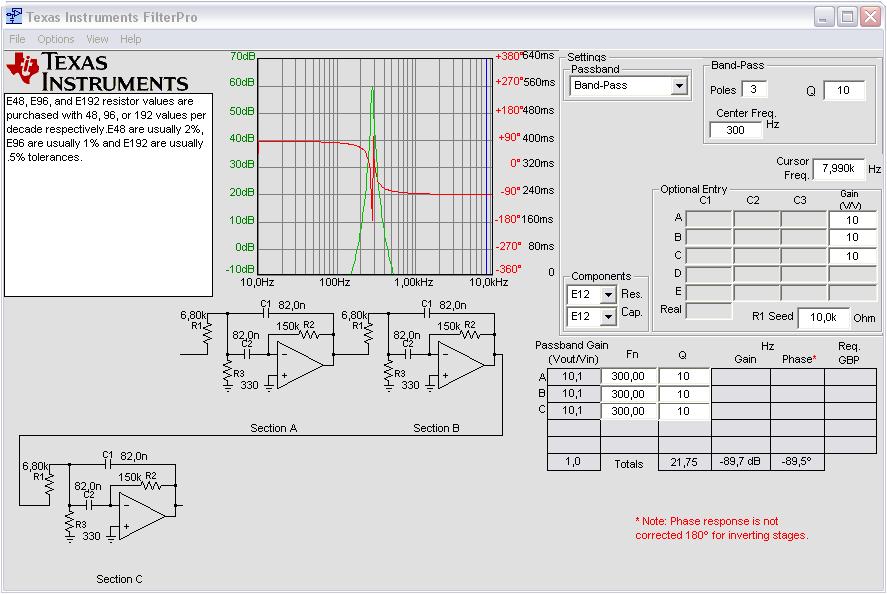Open the File menu
The width and height of the screenshot is (887, 594).
17,39
